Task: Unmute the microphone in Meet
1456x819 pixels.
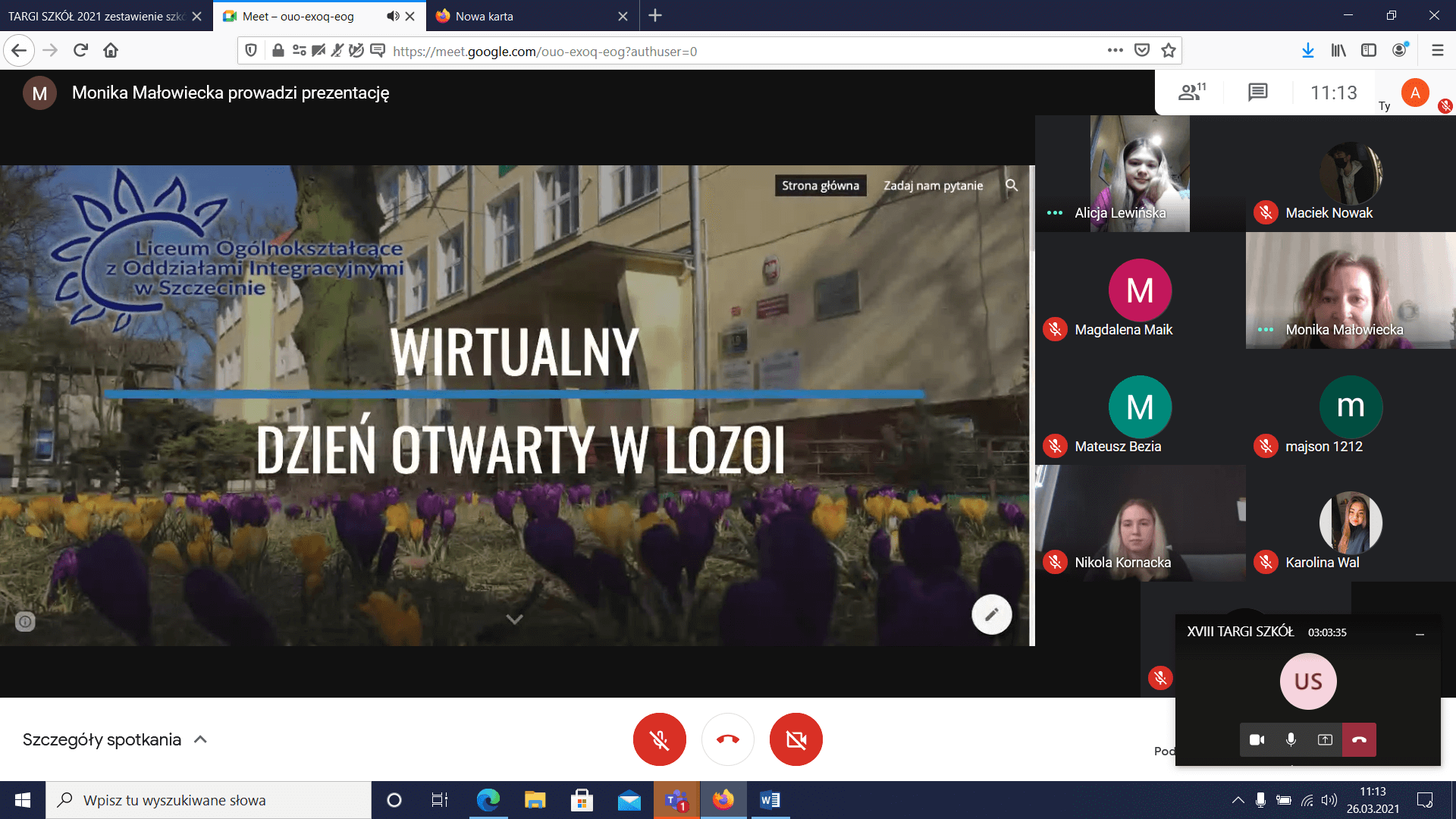Action: click(659, 739)
